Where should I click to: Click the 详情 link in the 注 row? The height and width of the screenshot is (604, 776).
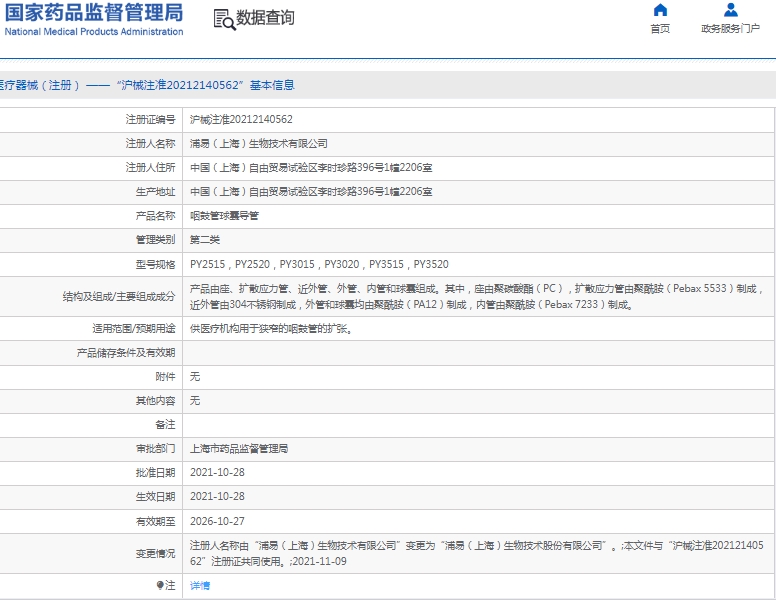click(200, 586)
